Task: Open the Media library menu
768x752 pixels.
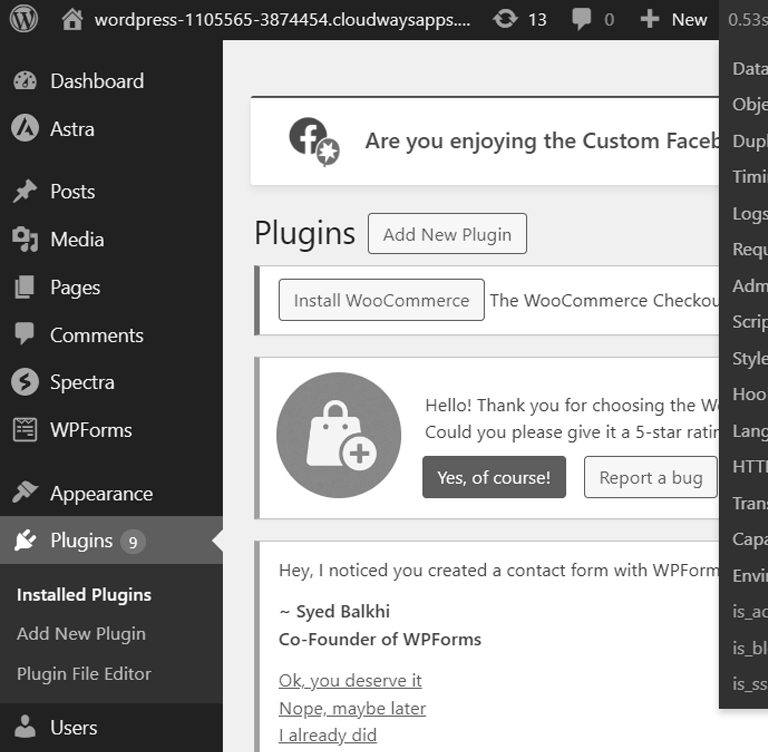Action: coord(77,240)
